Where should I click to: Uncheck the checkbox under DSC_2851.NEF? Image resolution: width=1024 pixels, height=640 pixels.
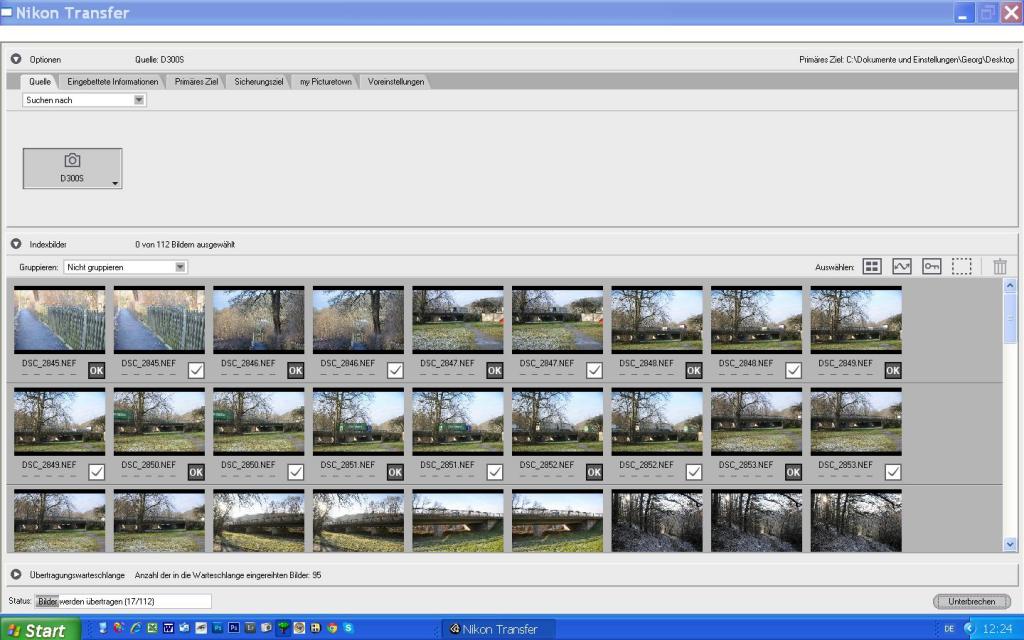coord(494,472)
